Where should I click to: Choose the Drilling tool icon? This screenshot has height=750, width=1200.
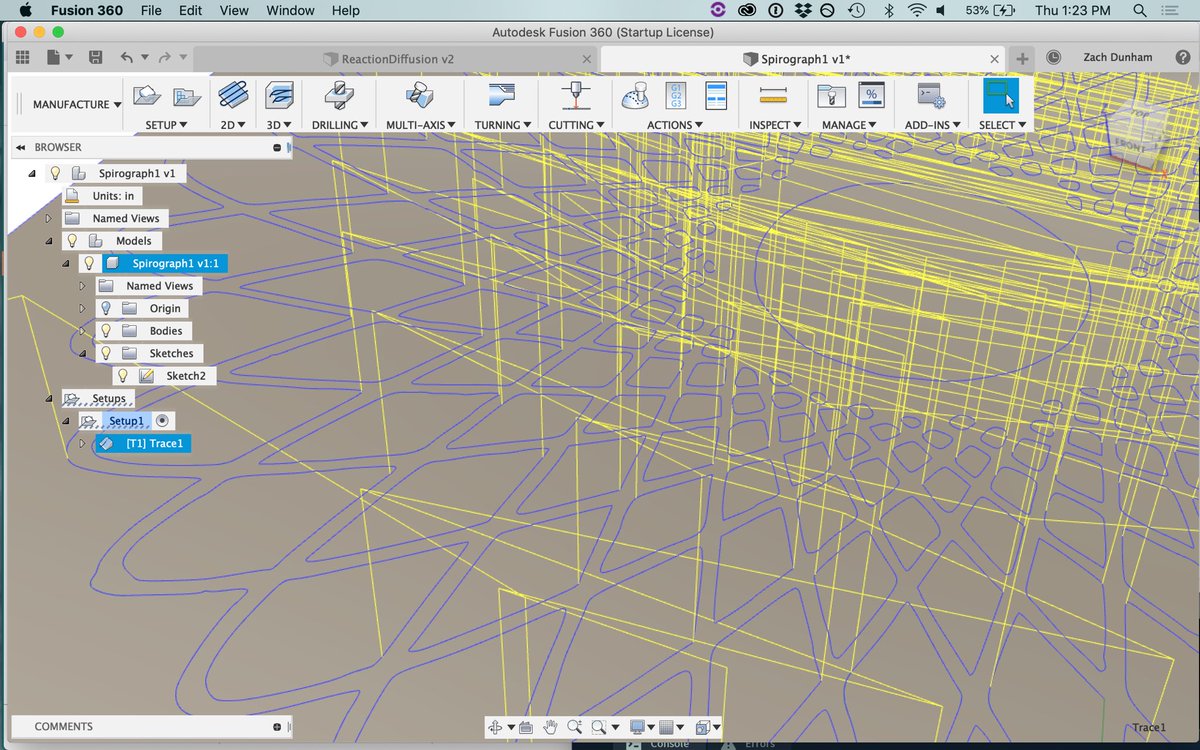[x=340, y=97]
